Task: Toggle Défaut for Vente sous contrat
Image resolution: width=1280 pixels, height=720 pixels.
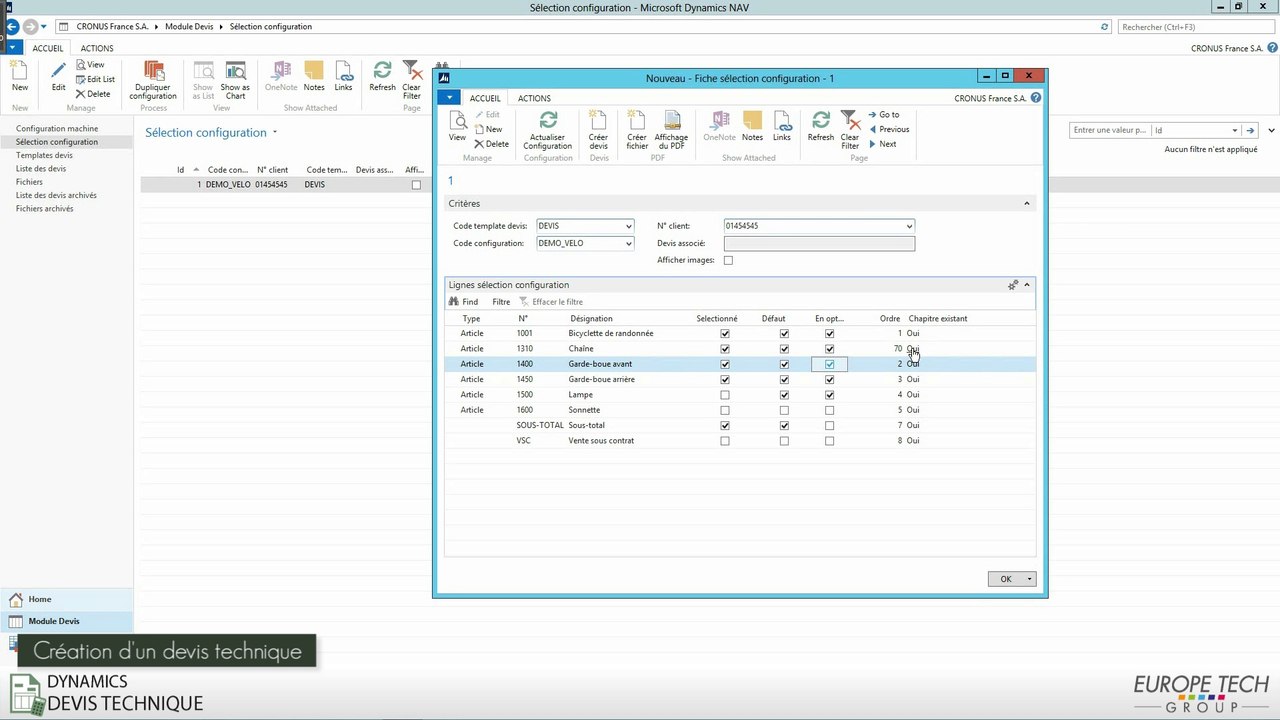Action: [784, 441]
